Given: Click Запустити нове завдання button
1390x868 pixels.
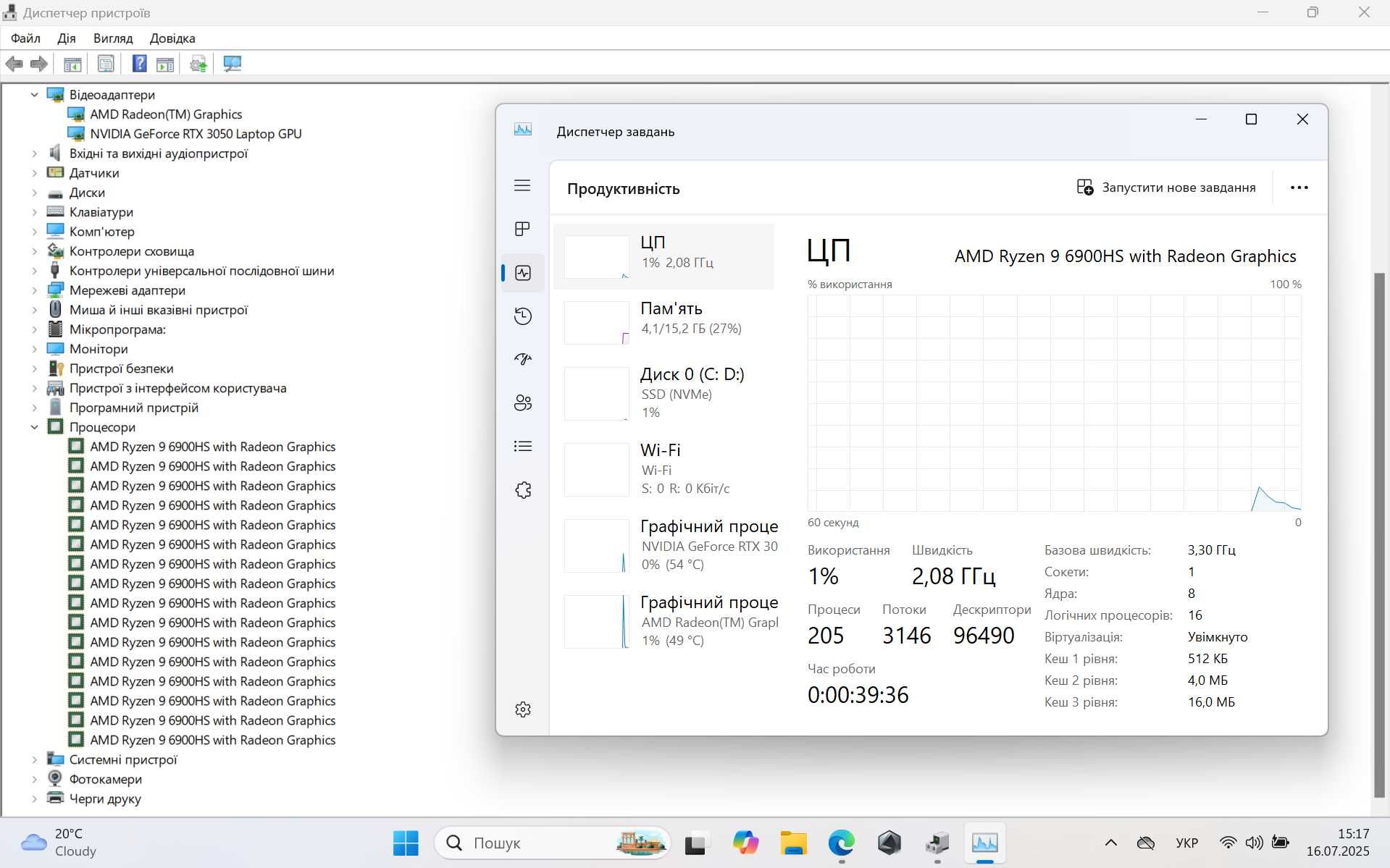Looking at the screenshot, I should click(x=1166, y=187).
